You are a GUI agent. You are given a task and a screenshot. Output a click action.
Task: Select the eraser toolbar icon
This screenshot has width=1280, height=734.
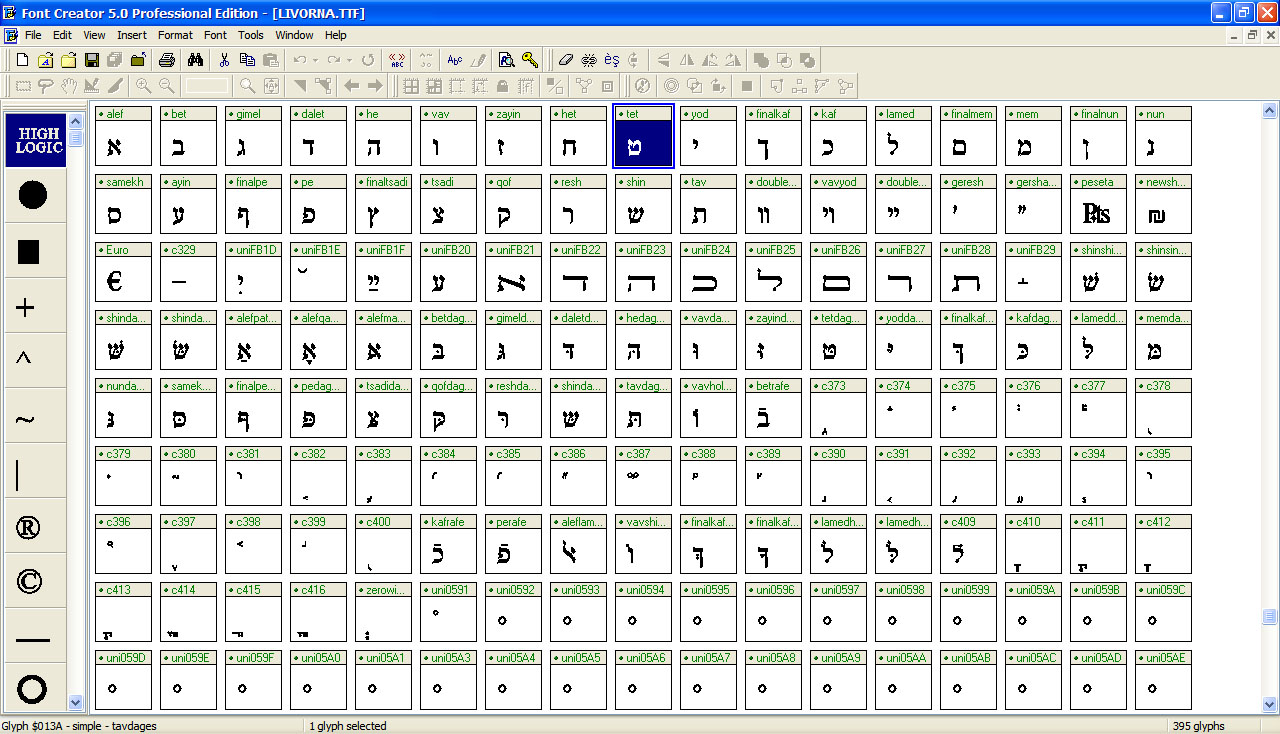[566, 60]
